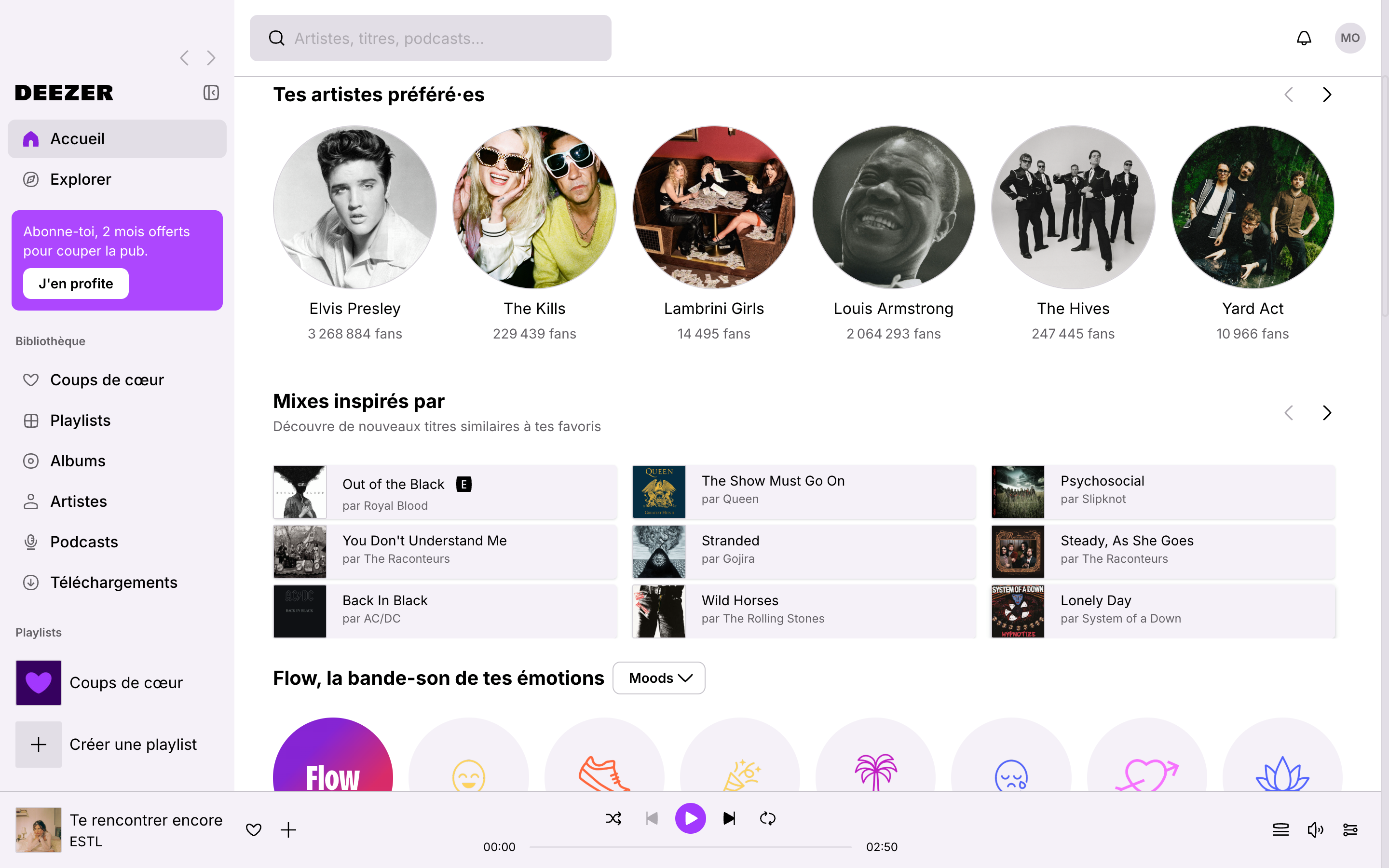The width and height of the screenshot is (1389, 868).
Task: Skip to previous track
Action: click(652, 818)
